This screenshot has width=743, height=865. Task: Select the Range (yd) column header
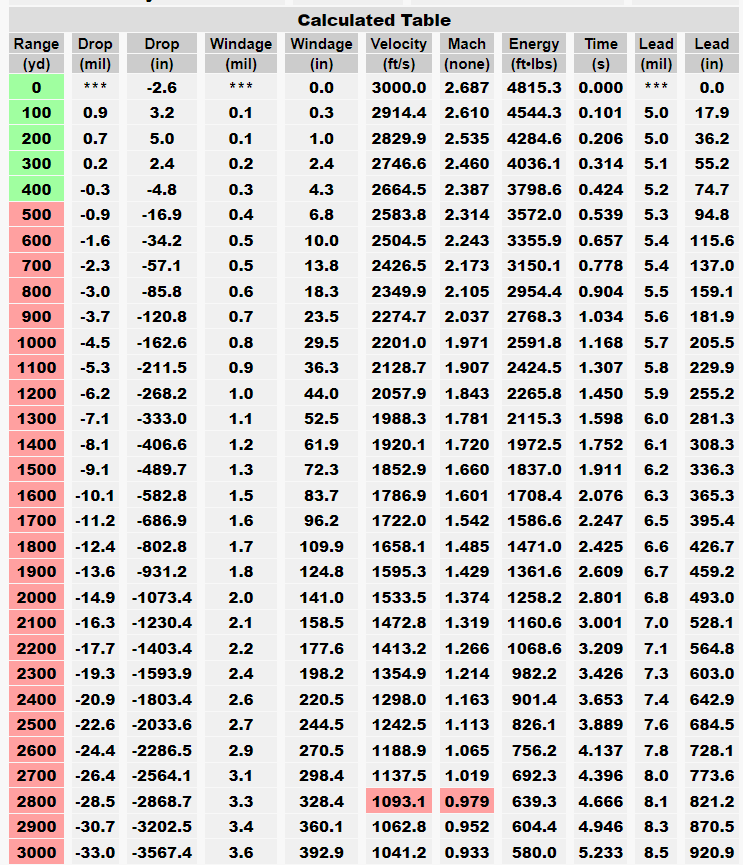pyautogui.click(x=36, y=54)
